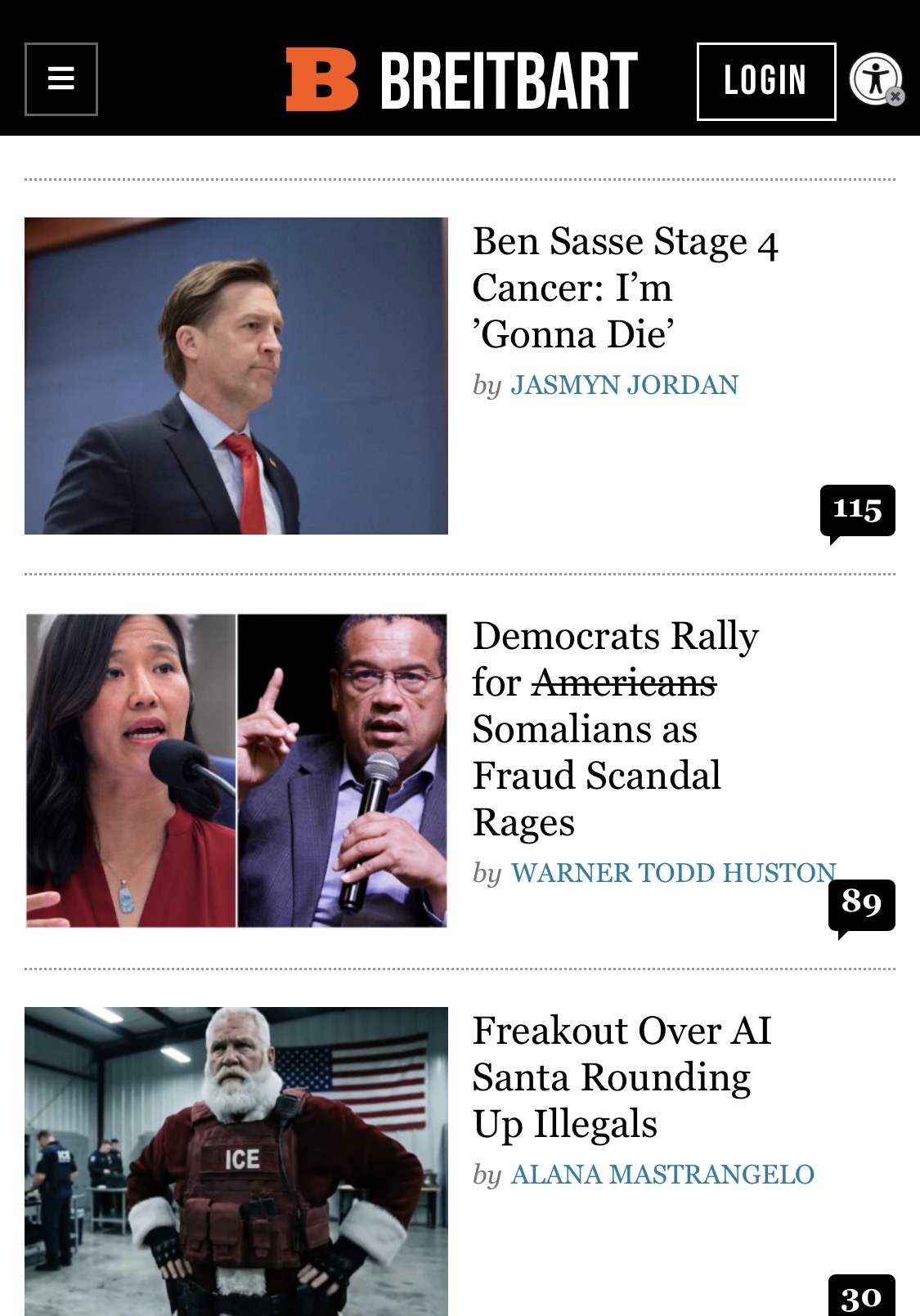
Task: Open the Ben Sasse Stage 4 Cancer headline
Action: tap(625, 288)
